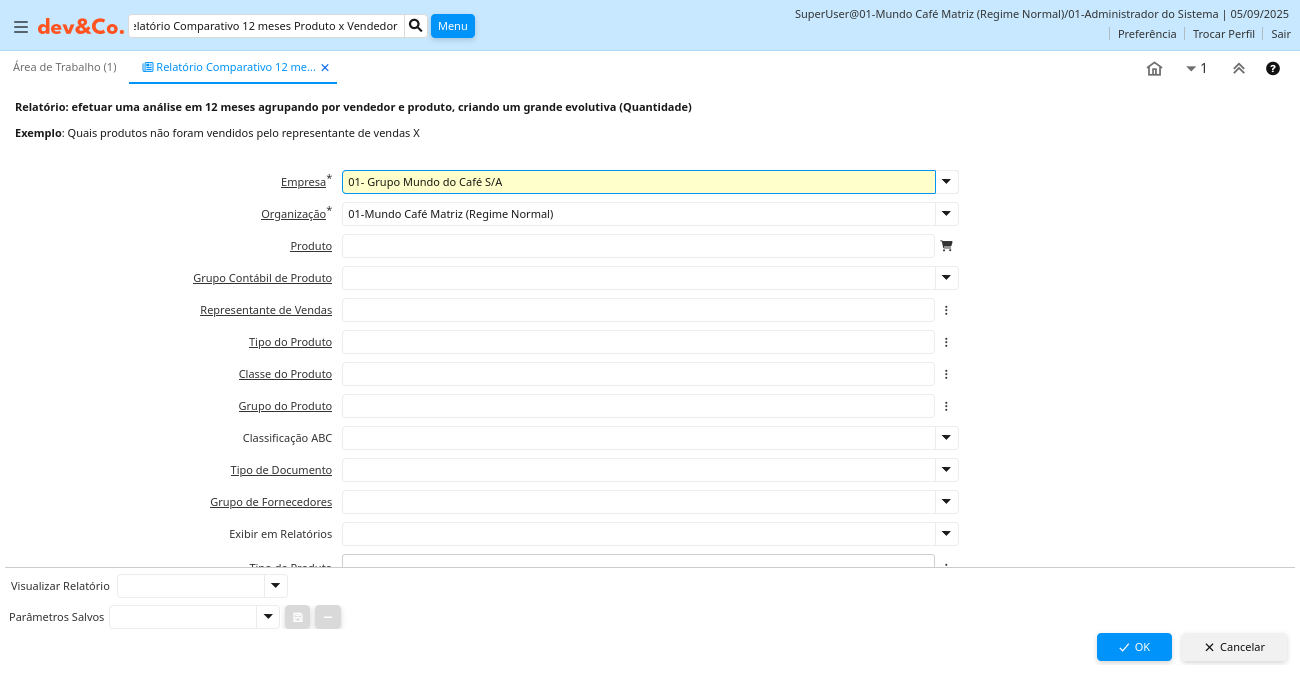1300x674 pixels.
Task: Go to home via house icon
Action: [1154, 69]
